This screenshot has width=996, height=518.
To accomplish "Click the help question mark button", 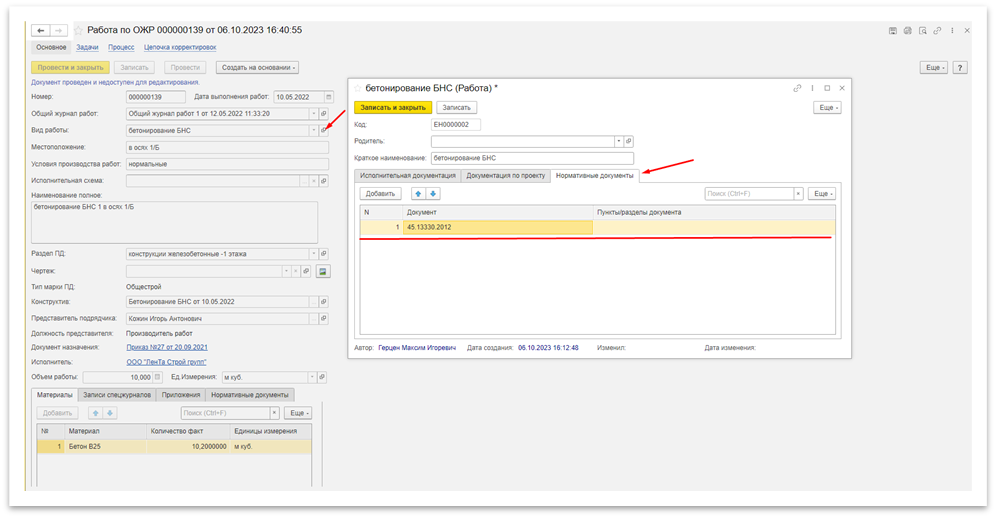I will (x=960, y=67).
